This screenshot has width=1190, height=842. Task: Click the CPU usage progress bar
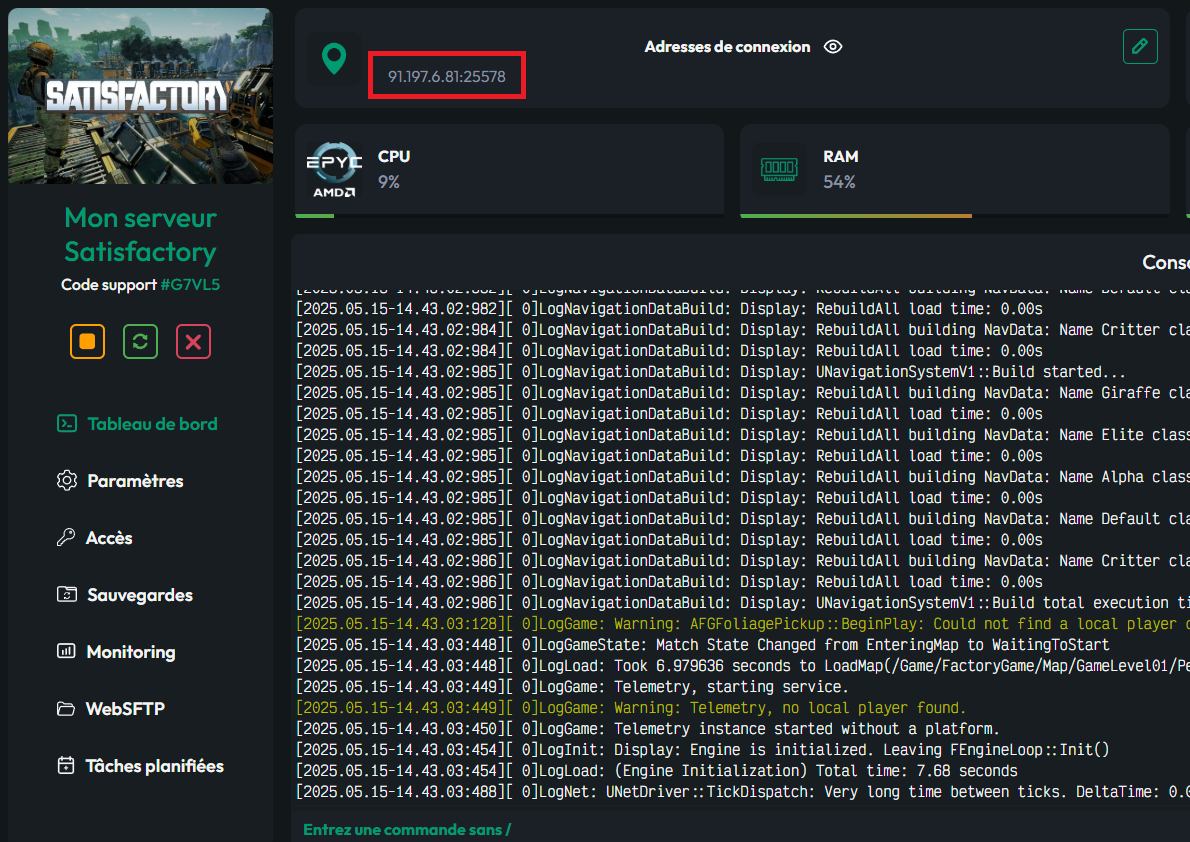coord(509,216)
